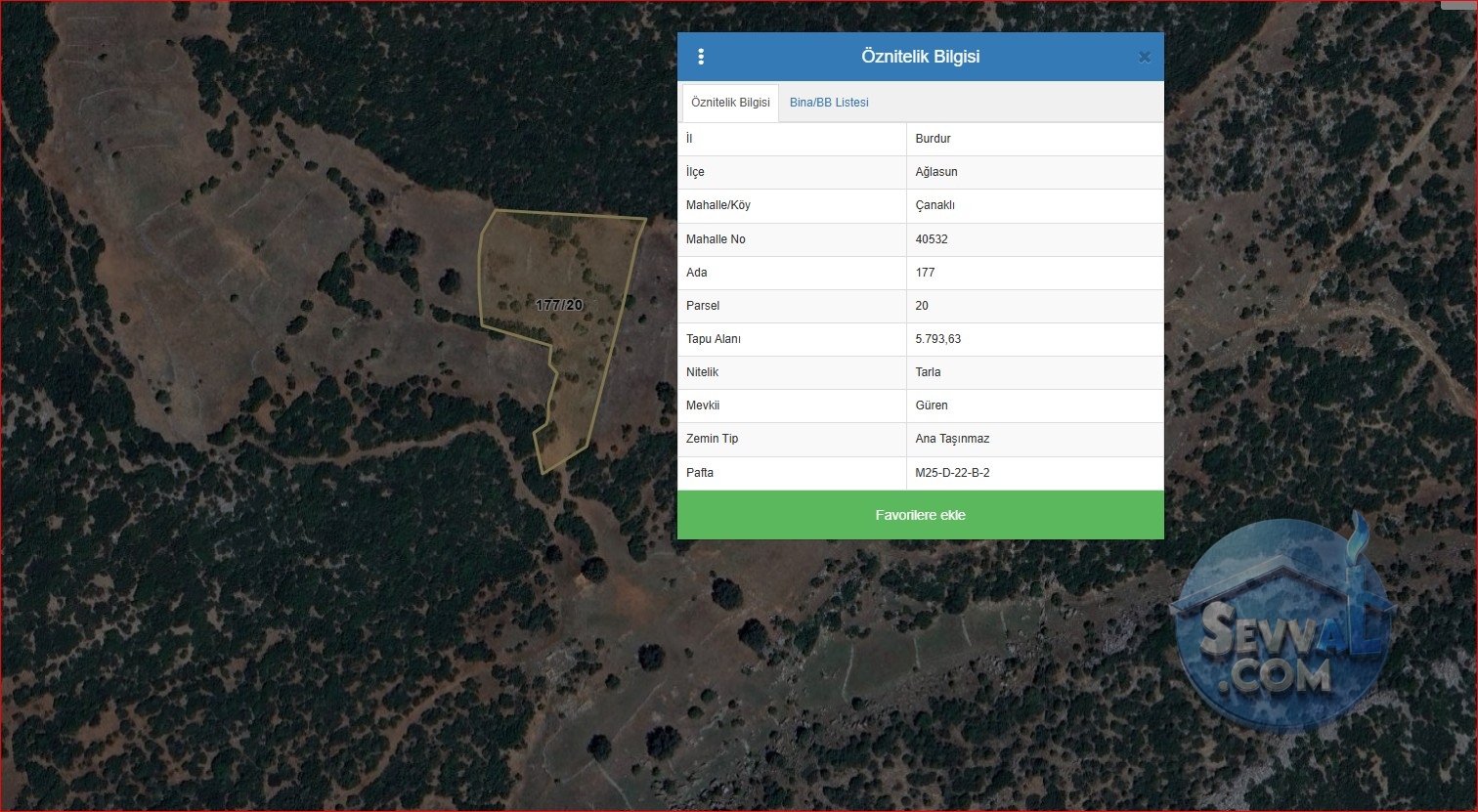Click the Tapu Alanı row label
1478x812 pixels.
714,339
